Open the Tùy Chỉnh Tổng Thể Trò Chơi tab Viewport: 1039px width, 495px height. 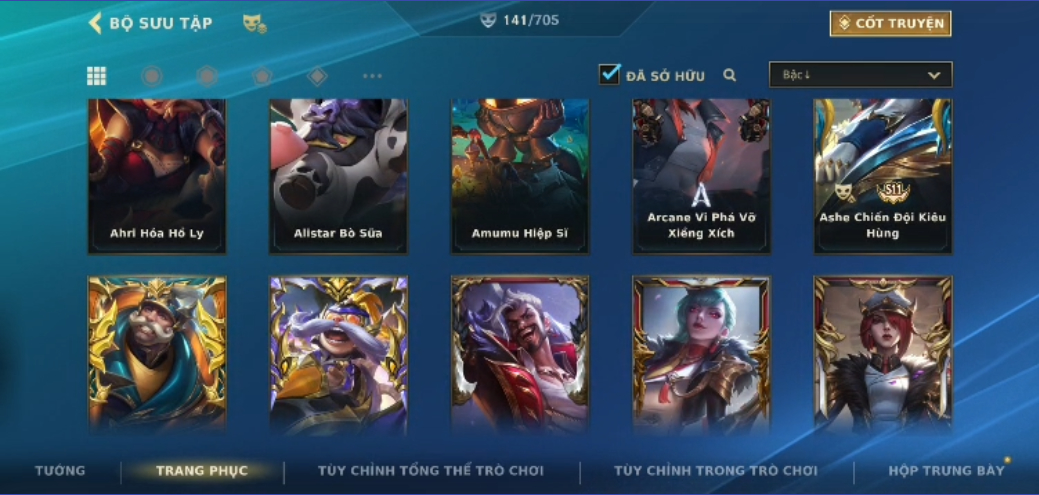click(x=431, y=471)
